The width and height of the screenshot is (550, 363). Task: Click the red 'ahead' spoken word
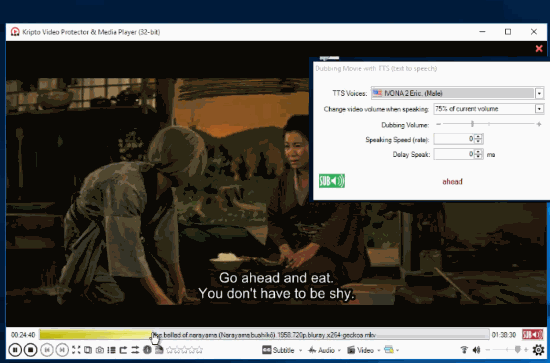[x=452, y=182]
